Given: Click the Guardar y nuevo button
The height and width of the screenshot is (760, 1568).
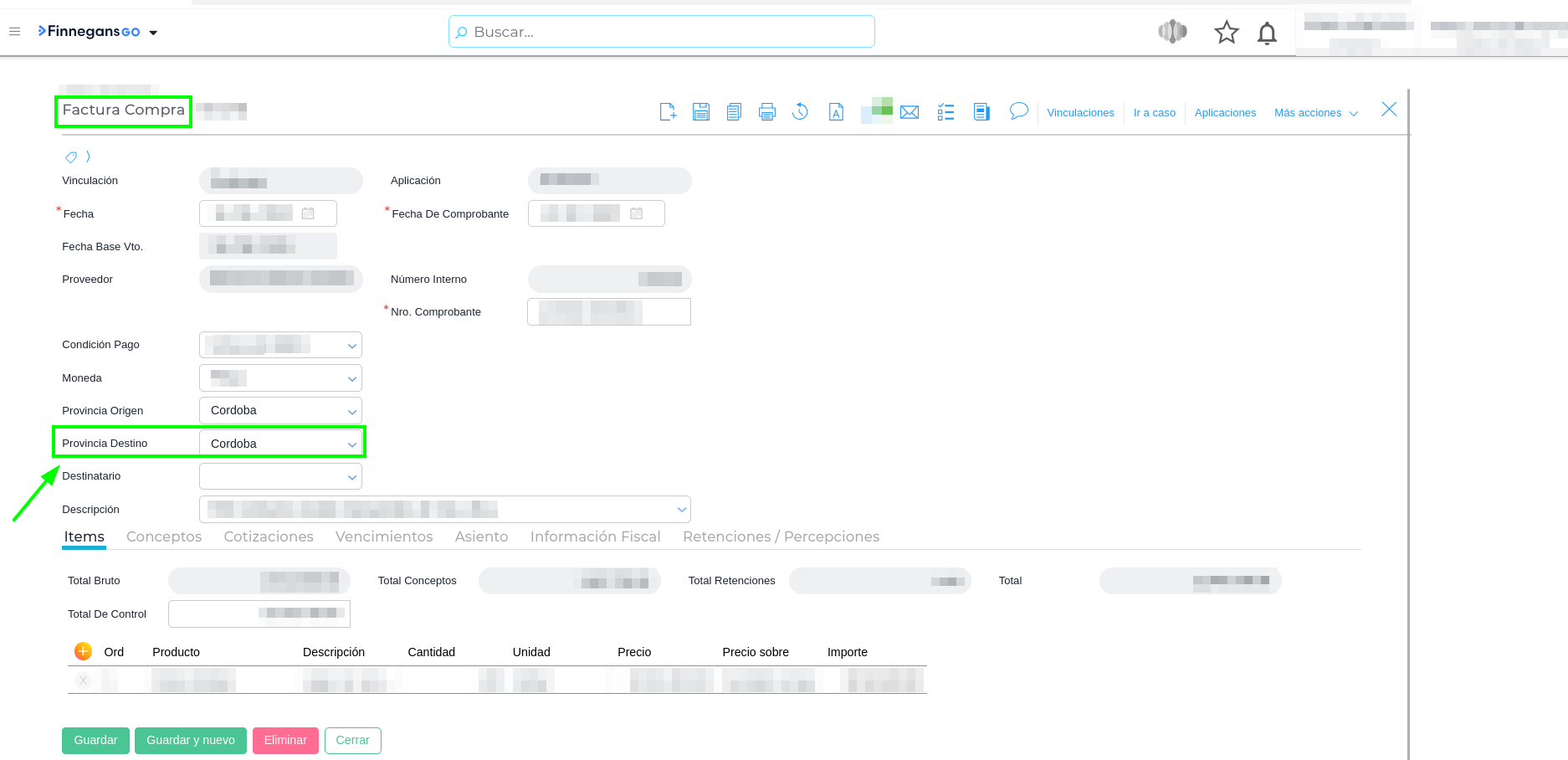Looking at the screenshot, I should click(x=190, y=740).
